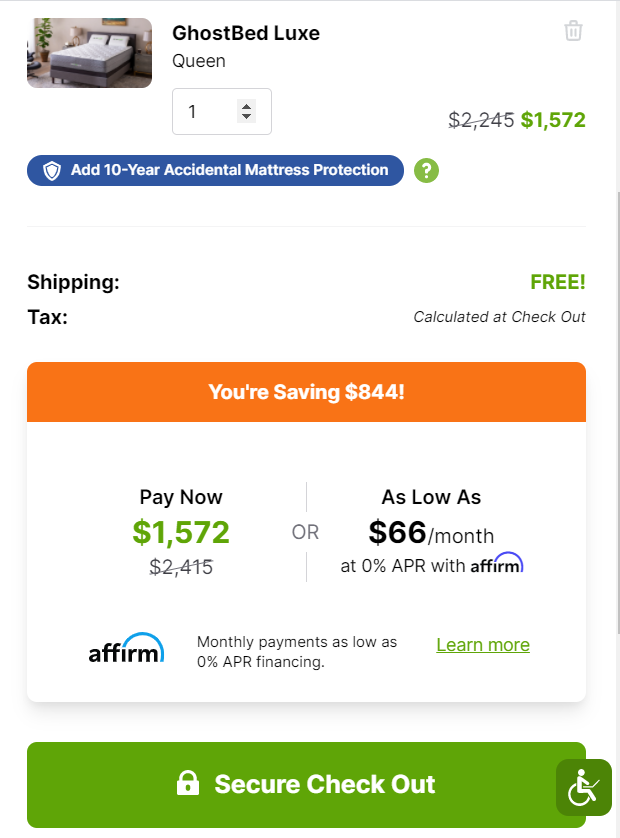Click the GhostBed Luxe product title
The height and width of the screenshot is (838, 620).
(x=246, y=33)
